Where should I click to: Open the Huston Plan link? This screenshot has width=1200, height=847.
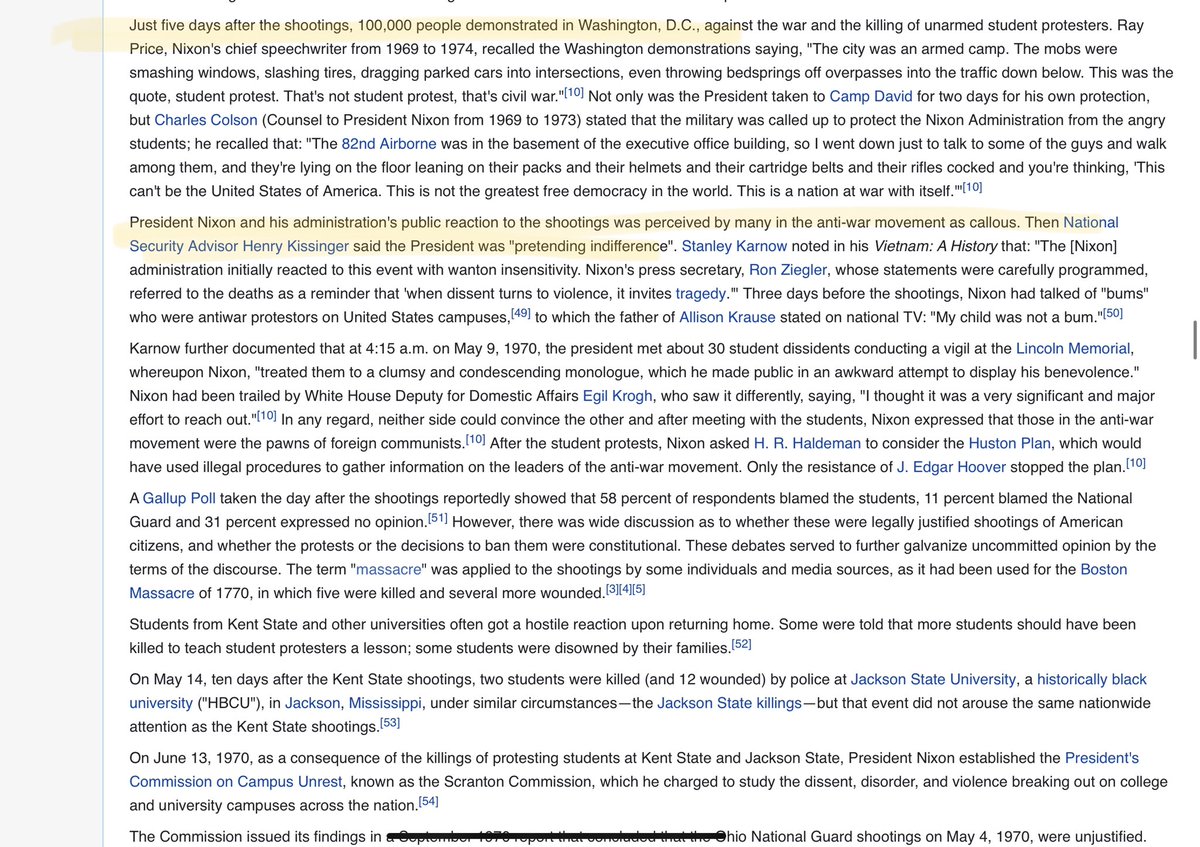coord(1009,443)
